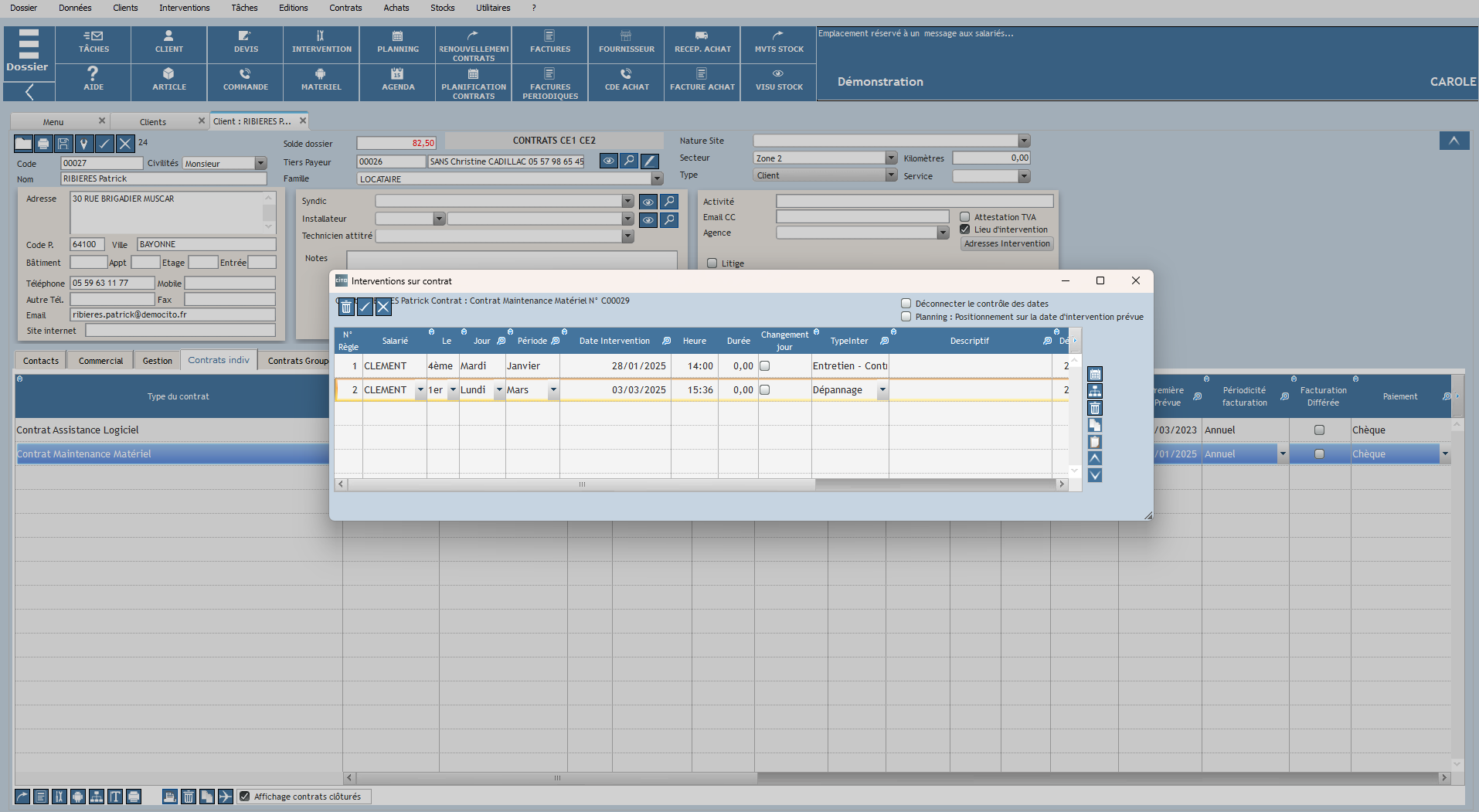Click calendar icon beside interventions grid

click(x=1095, y=374)
